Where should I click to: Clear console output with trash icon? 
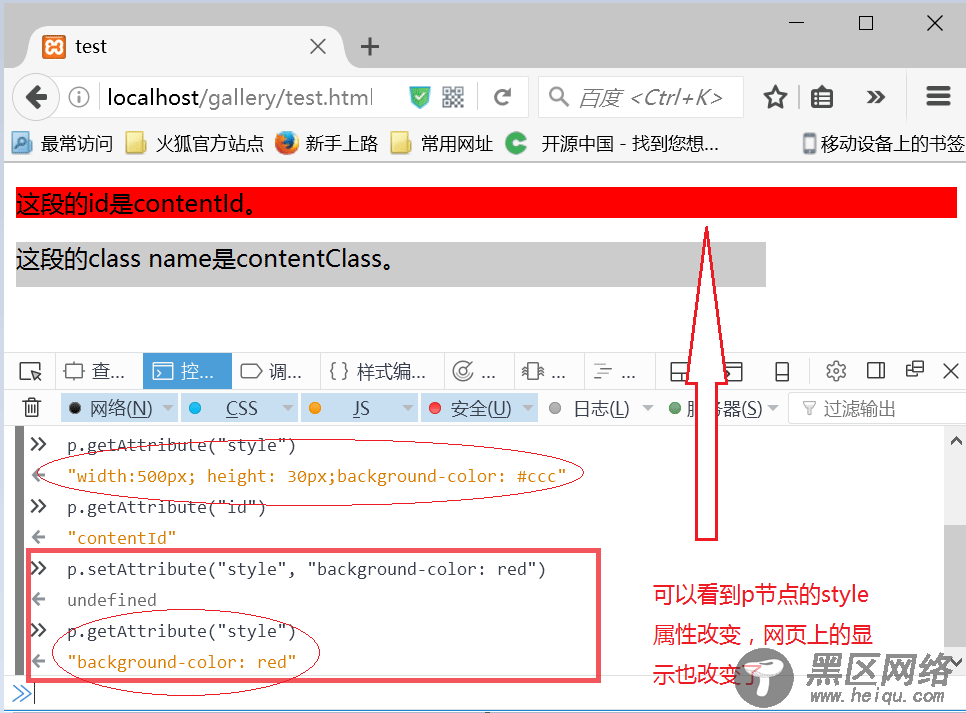pyautogui.click(x=31, y=407)
